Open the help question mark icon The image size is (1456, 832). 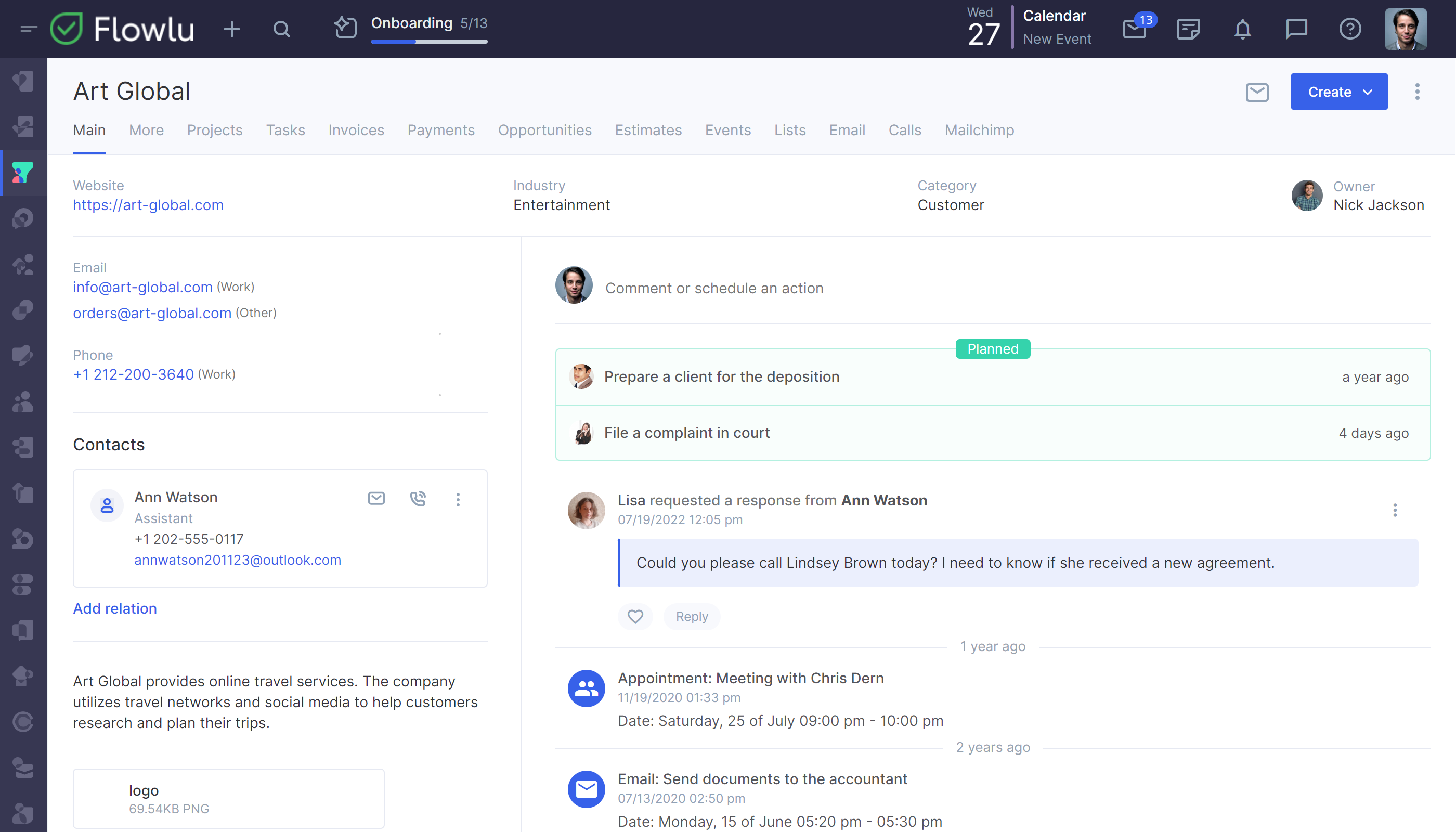(x=1350, y=29)
